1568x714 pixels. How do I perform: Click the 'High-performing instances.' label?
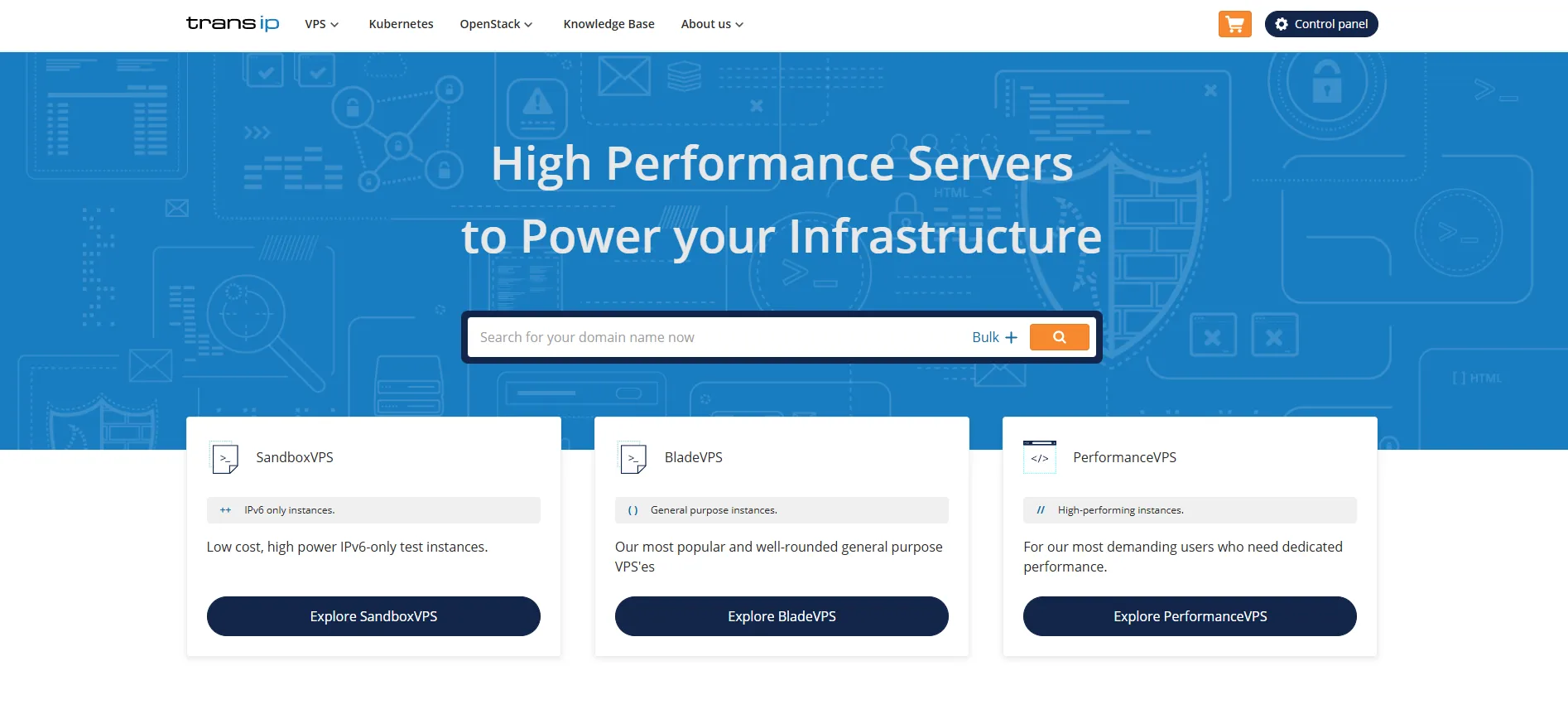1121,510
